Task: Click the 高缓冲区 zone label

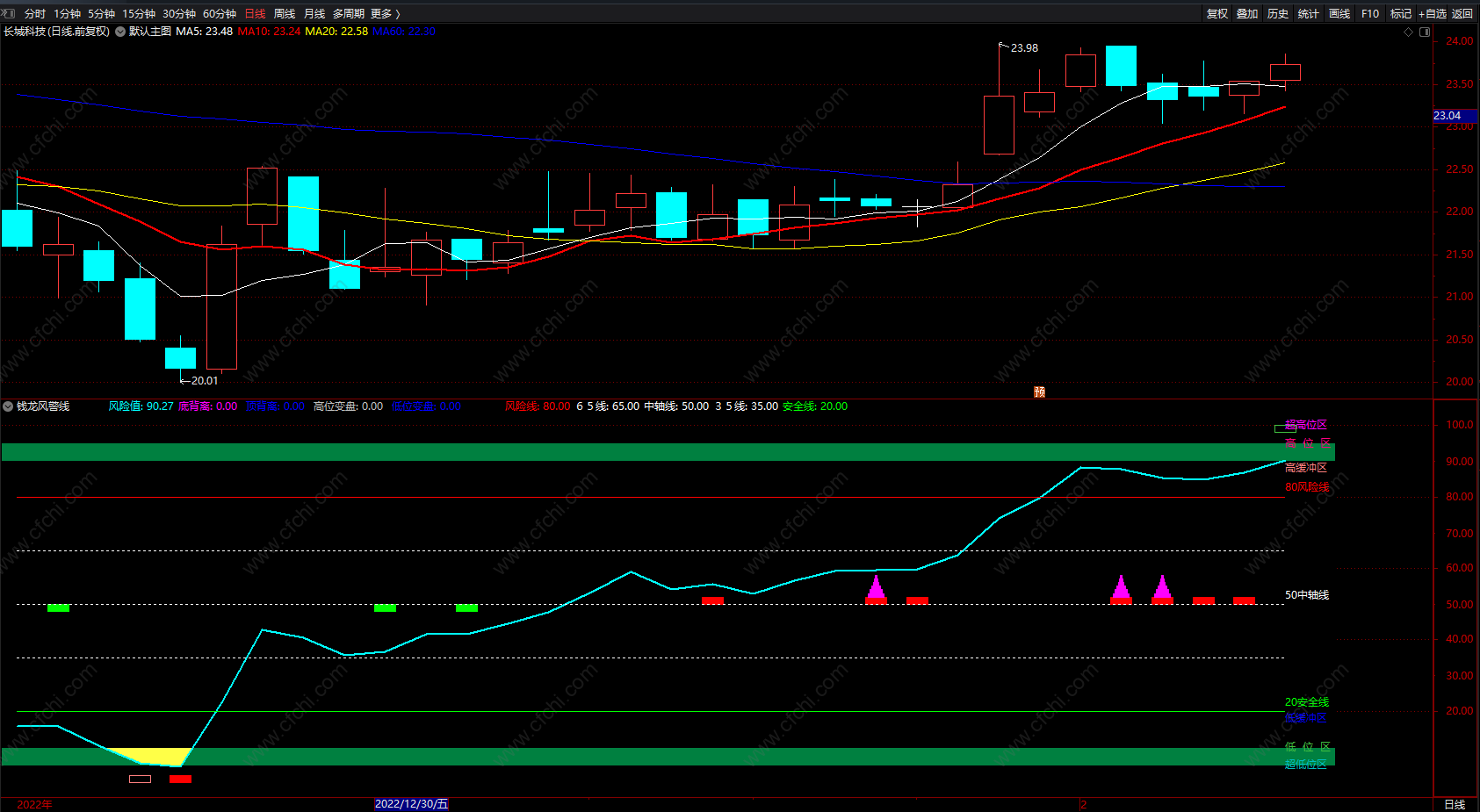Action: click(1306, 468)
